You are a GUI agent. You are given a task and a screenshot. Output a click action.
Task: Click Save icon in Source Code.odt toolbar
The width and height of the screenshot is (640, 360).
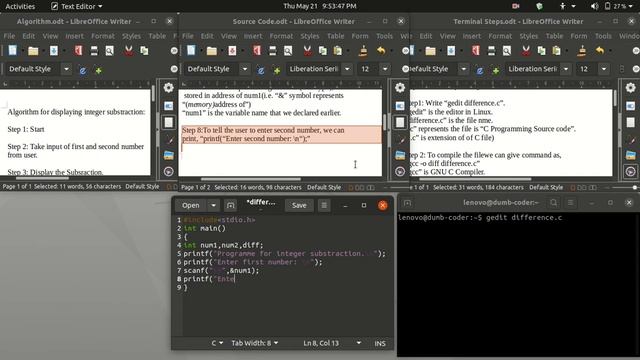232,51
